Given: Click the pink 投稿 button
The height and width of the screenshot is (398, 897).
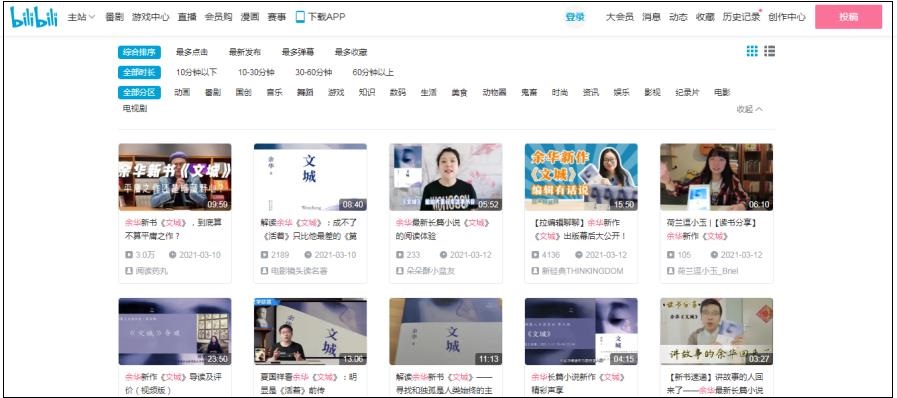Looking at the screenshot, I should click(848, 17).
